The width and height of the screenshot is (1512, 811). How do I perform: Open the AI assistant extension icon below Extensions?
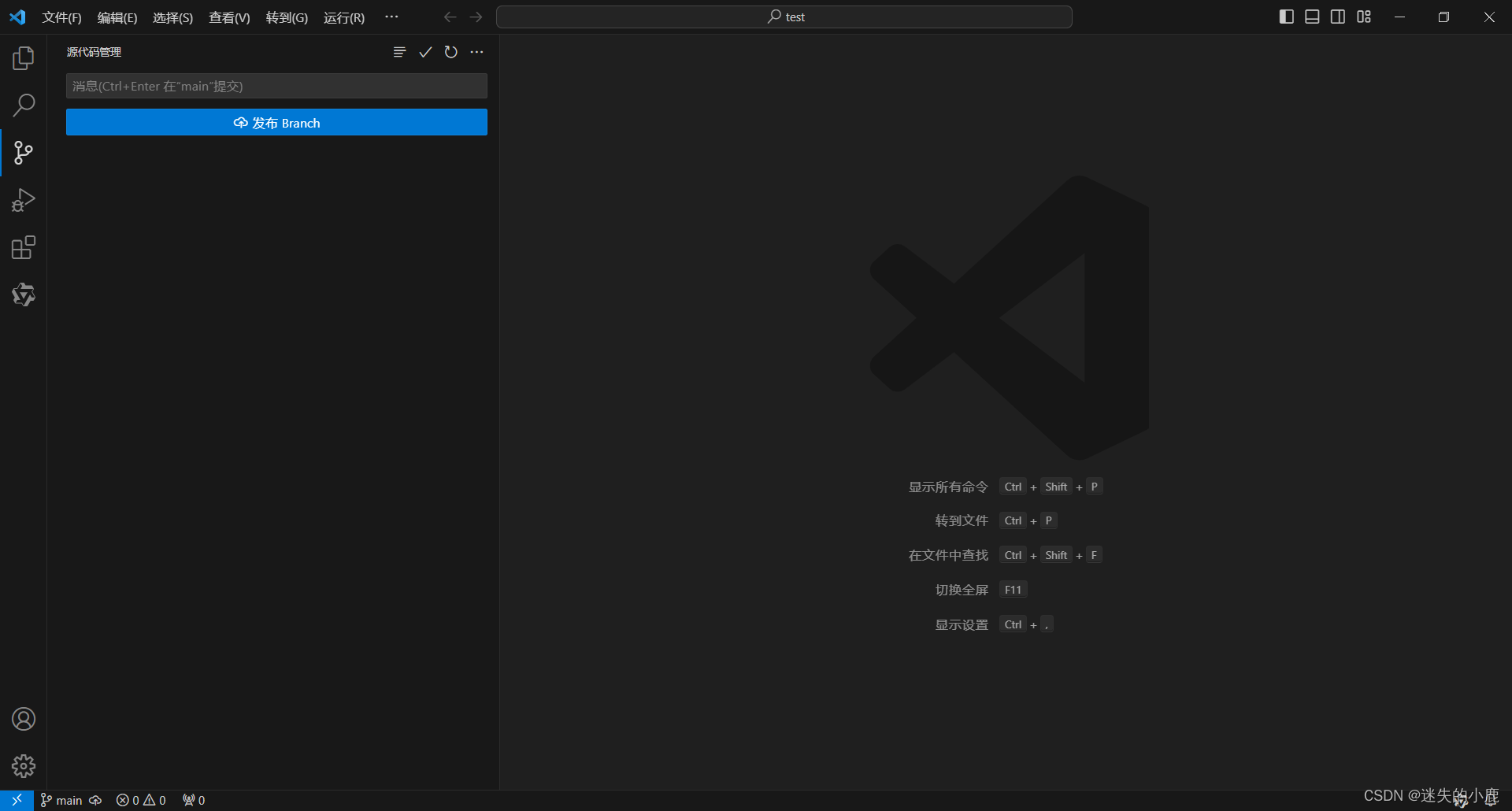click(24, 294)
